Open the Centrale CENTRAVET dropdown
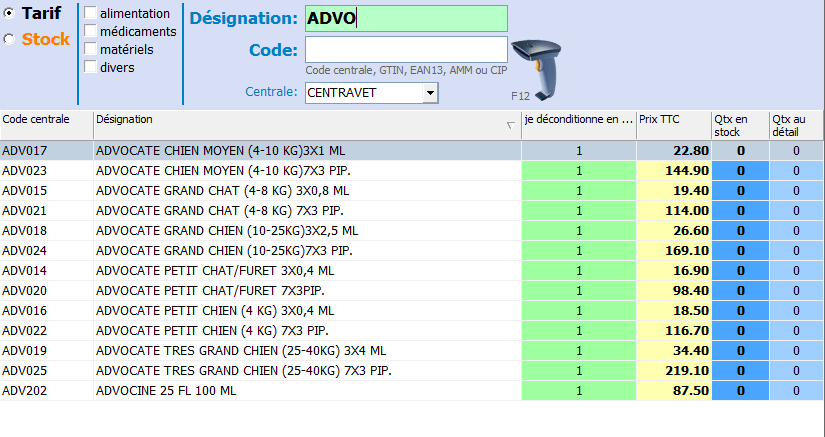825x437 pixels. (430, 93)
